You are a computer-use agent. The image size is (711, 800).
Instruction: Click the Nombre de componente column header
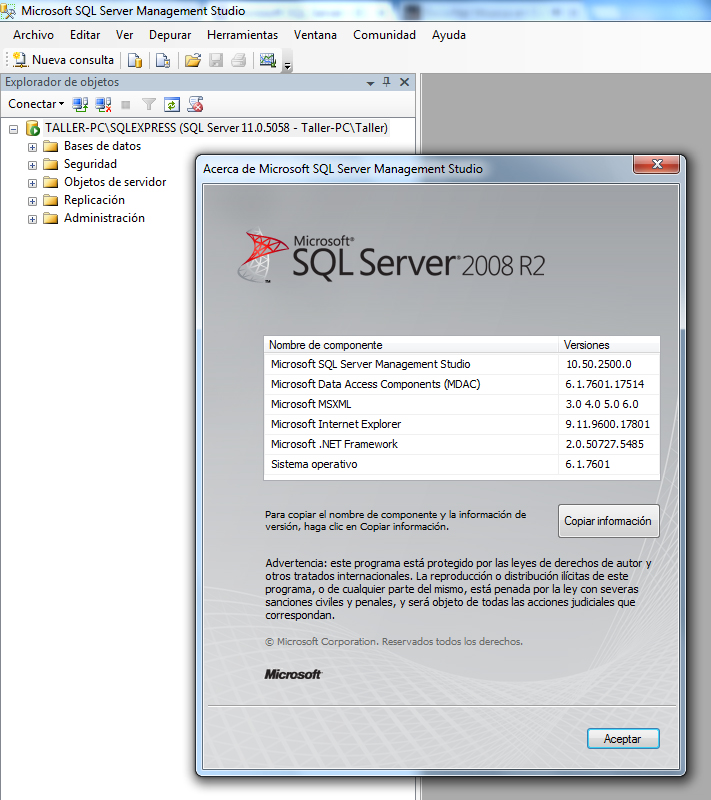(x=411, y=345)
